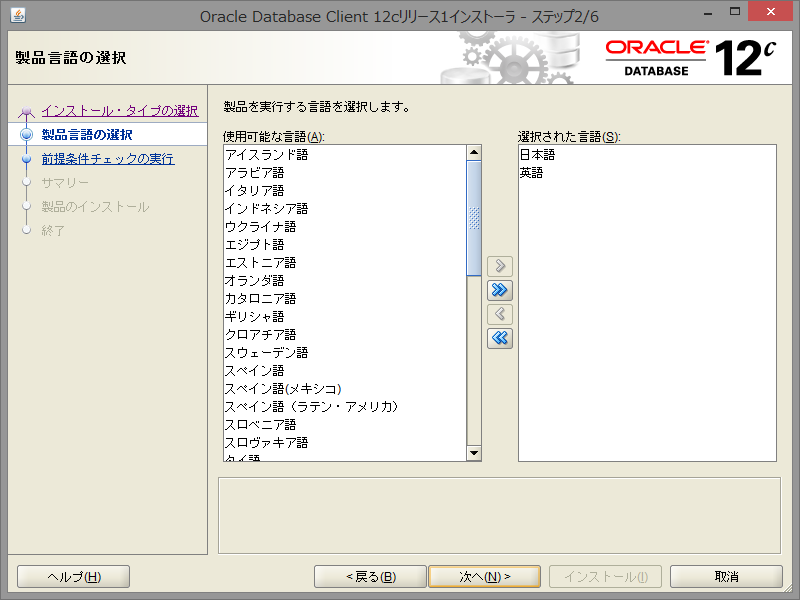Click the 製品言語の選択 step marker in the sidebar
The width and height of the screenshot is (800, 600).
(27, 134)
